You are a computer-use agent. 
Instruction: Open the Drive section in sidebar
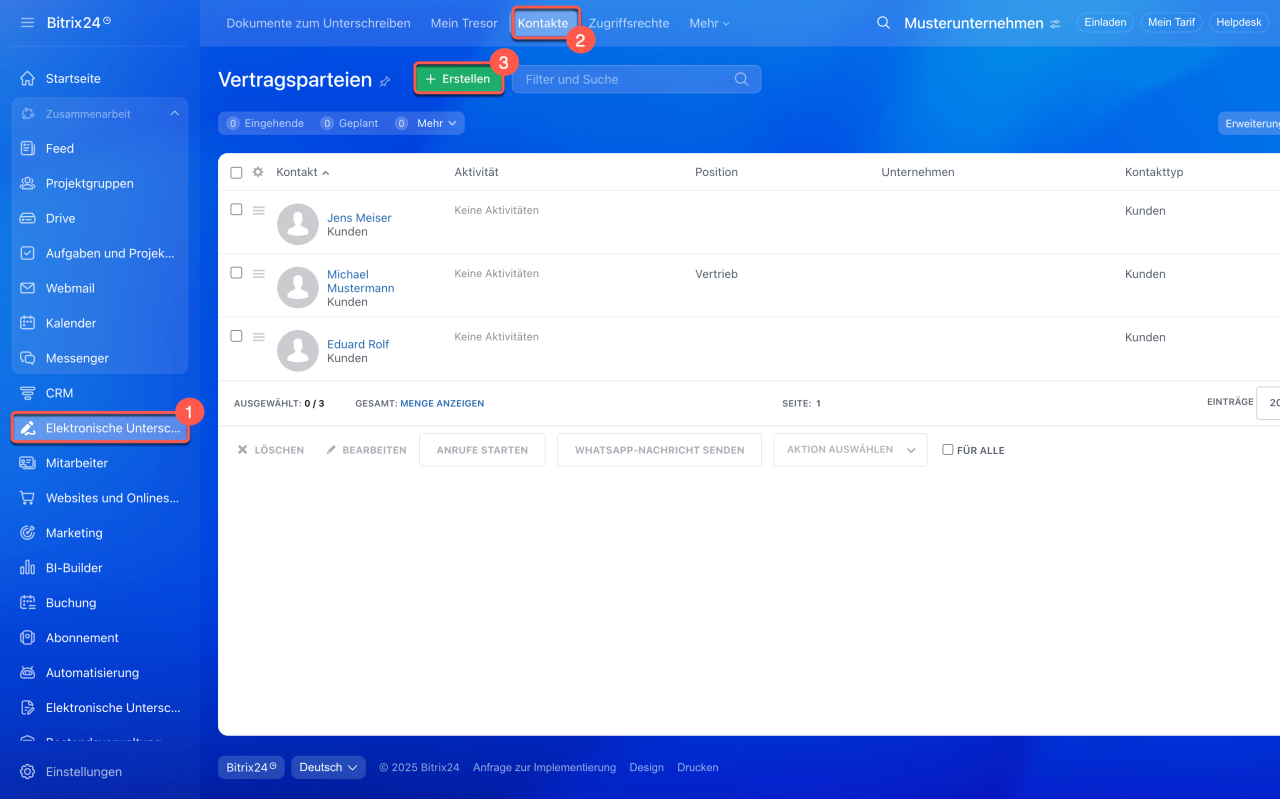pos(60,218)
